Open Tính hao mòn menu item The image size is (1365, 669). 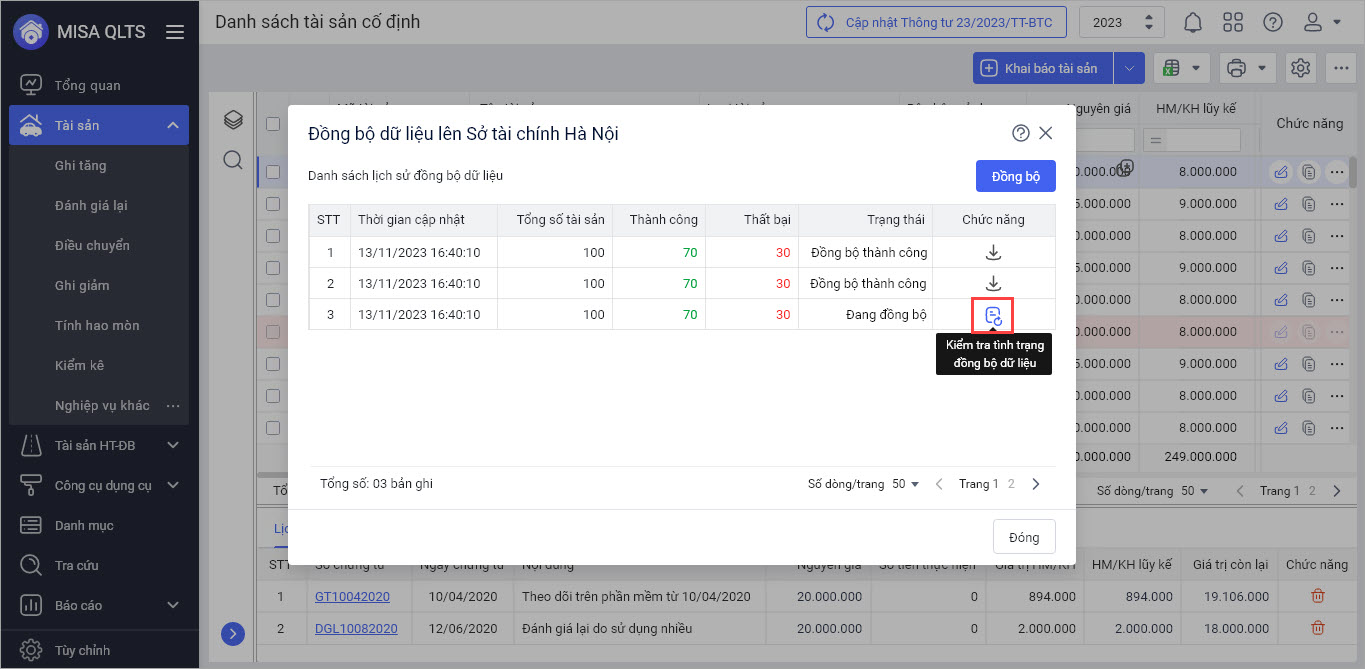[x=99, y=325]
